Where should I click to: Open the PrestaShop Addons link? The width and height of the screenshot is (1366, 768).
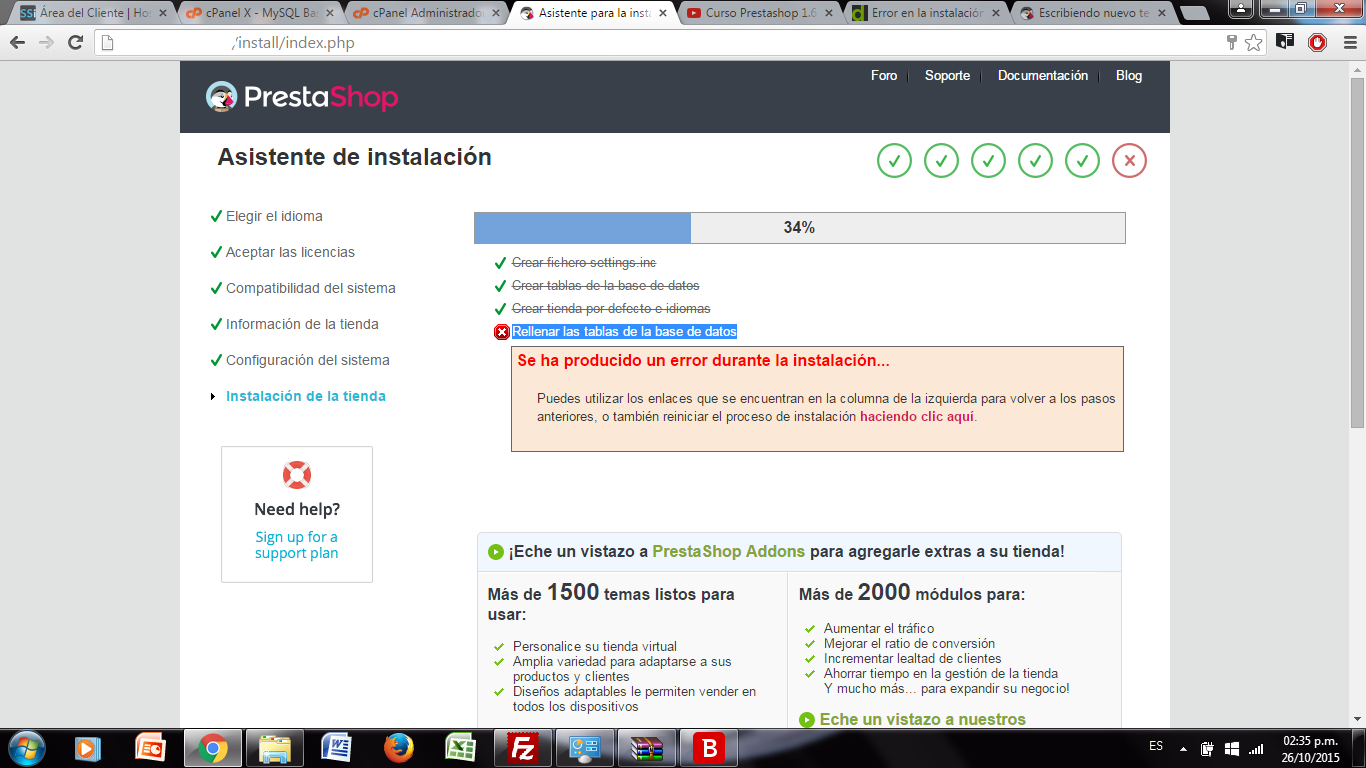tap(729, 552)
